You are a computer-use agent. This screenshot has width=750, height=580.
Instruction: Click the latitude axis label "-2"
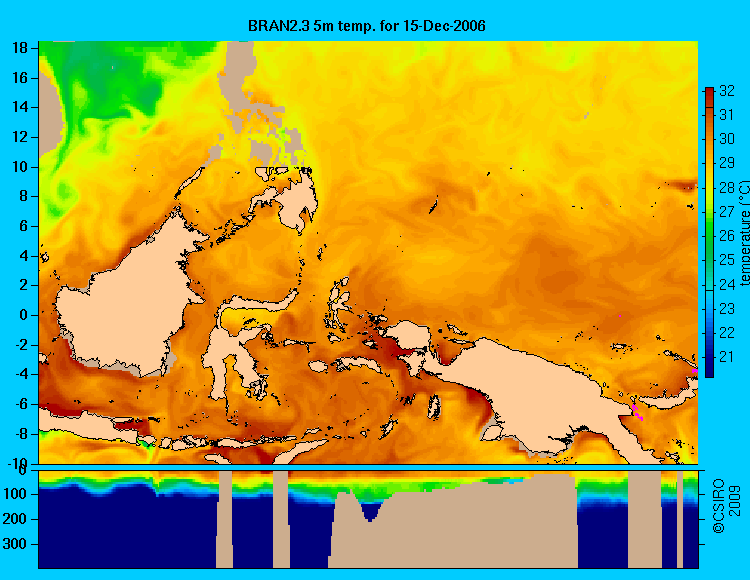[x=21, y=345]
